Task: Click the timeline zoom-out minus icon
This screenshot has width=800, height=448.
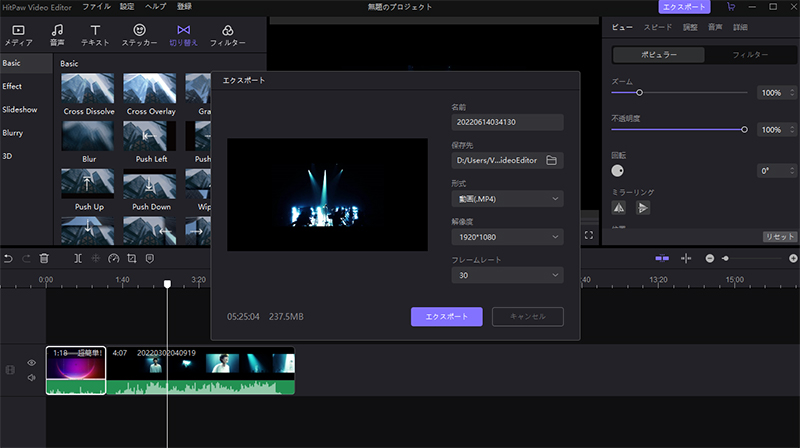Action: pos(710,258)
